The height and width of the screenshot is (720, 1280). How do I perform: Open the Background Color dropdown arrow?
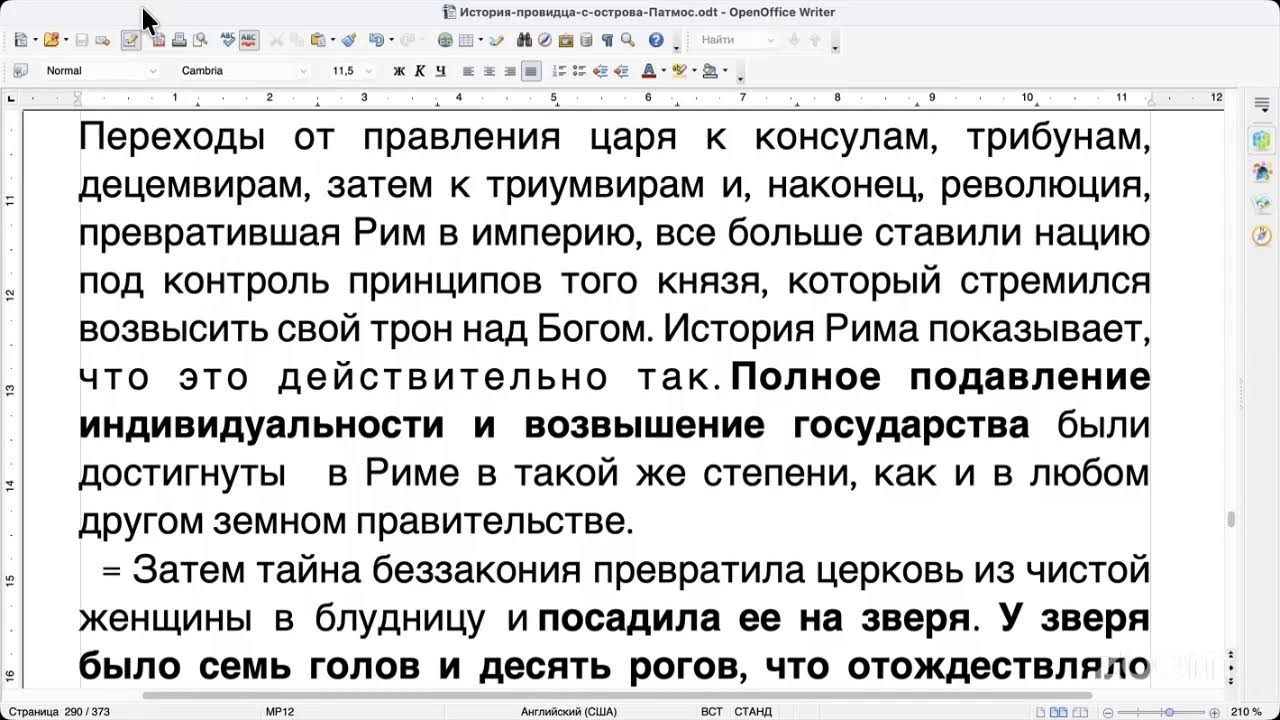(724, 71)
